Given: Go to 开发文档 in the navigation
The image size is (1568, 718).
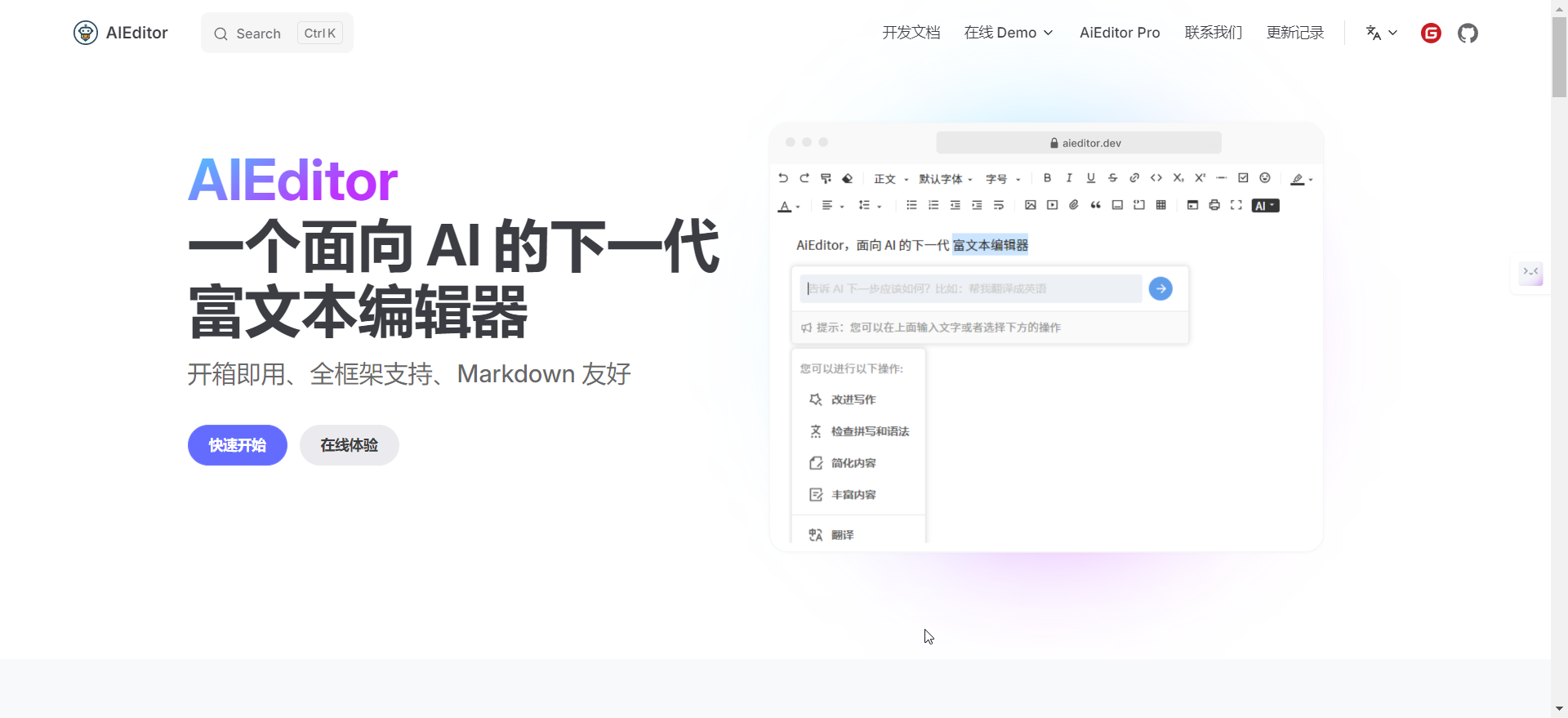Looking at the screenshot, I should (911, 33).
